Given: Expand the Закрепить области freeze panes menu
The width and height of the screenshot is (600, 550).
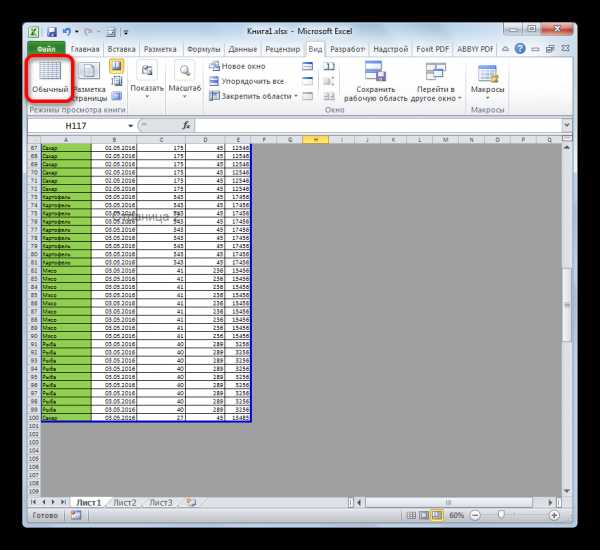Looking at the screenshot, I should click(x=253, y=96).
